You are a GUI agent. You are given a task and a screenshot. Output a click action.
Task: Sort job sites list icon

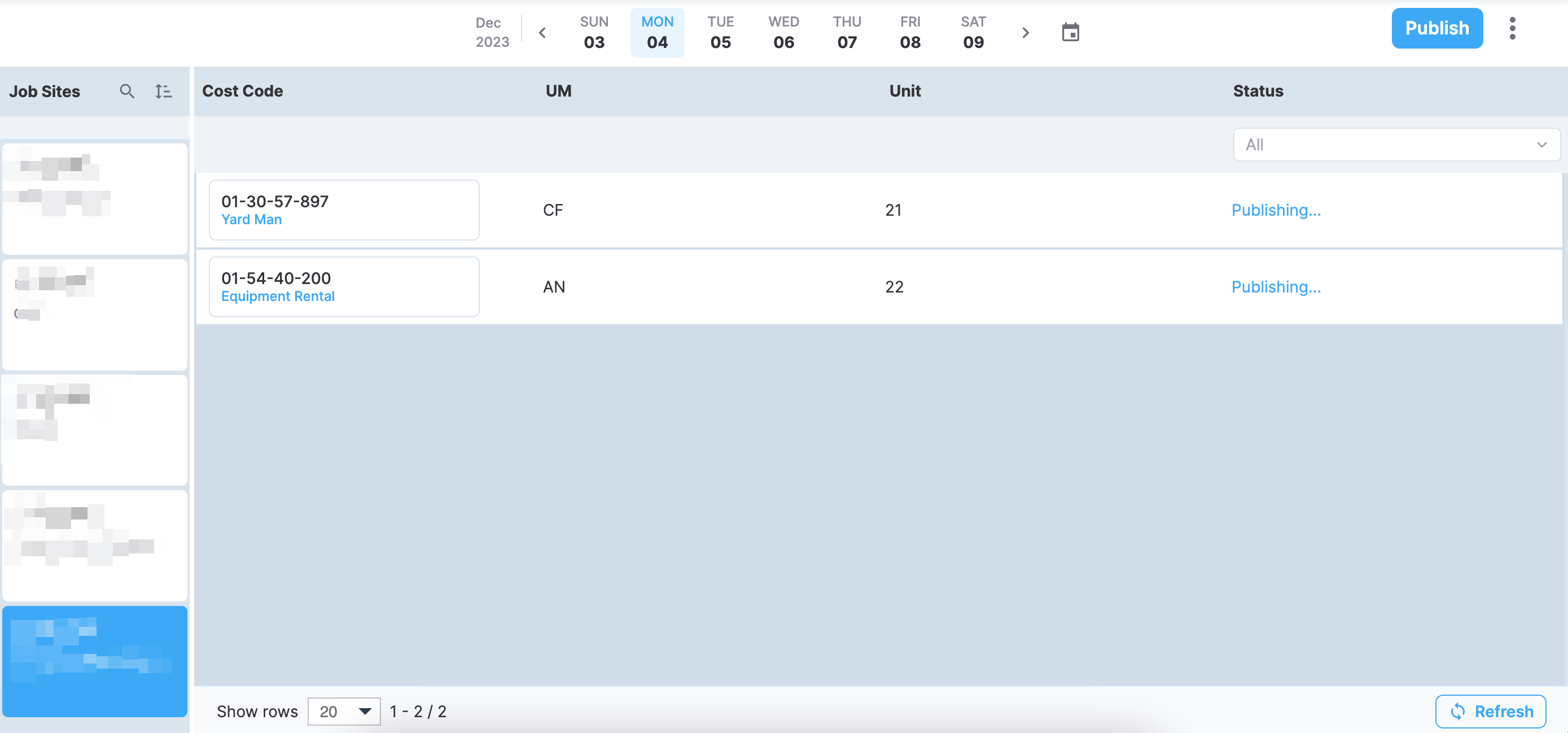click(163, 91)
